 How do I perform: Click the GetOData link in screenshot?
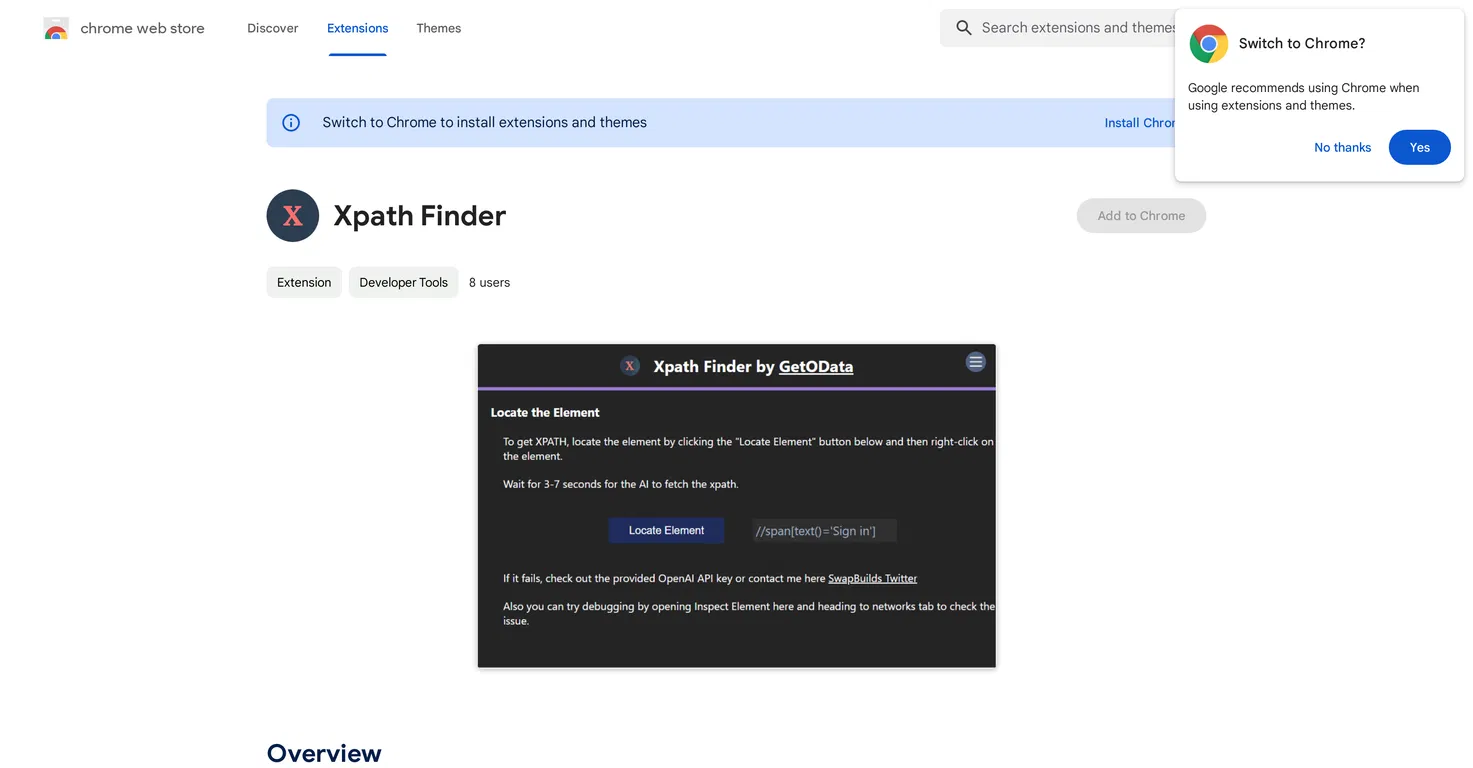816,366
